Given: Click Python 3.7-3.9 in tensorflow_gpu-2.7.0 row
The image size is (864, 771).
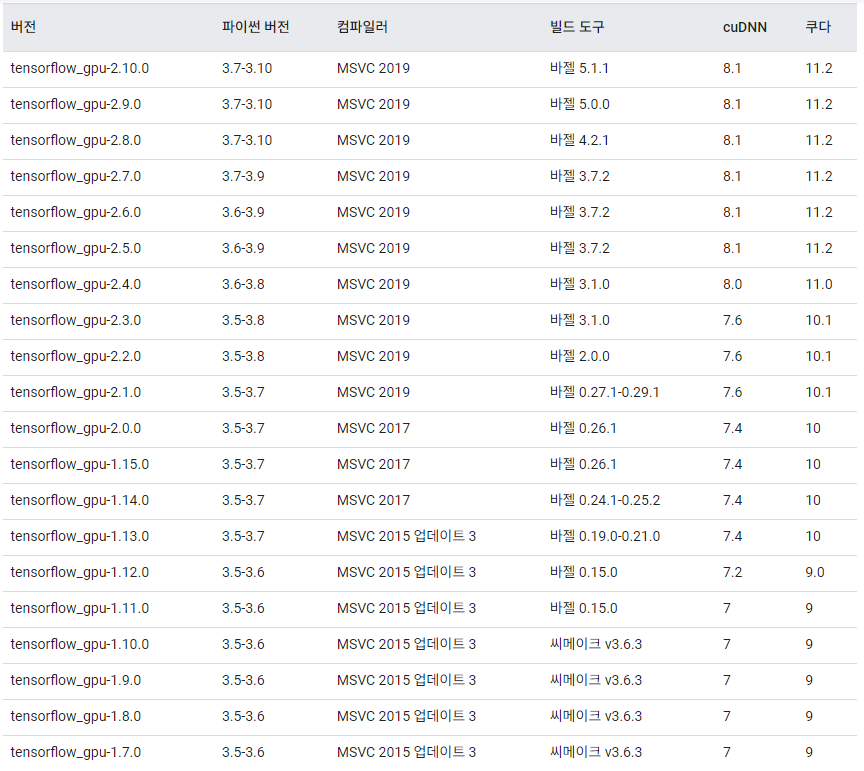Looking at the screenshot, I should coord(243,176).
